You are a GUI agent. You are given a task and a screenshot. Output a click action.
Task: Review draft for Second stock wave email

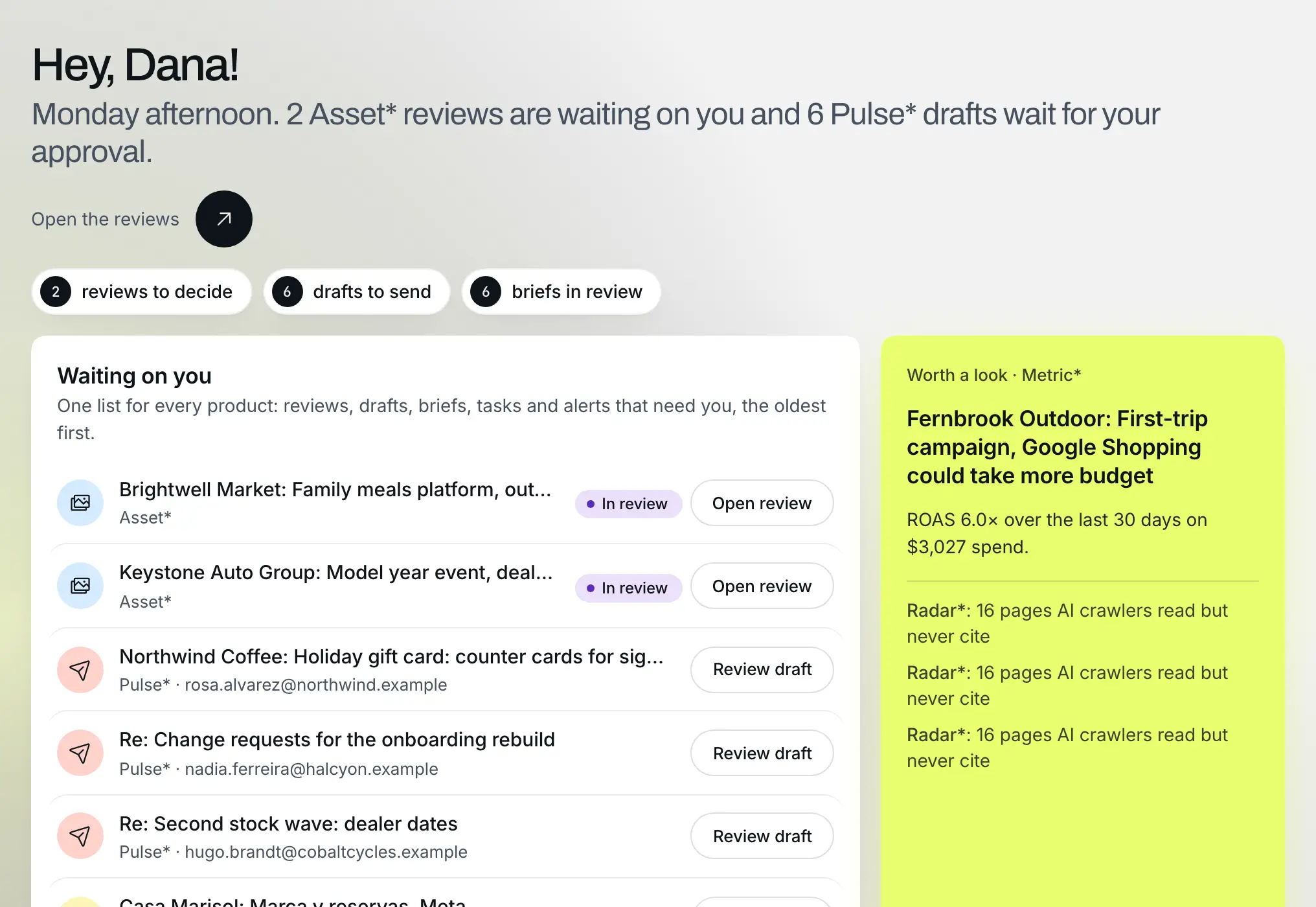[x=762, y=836]
